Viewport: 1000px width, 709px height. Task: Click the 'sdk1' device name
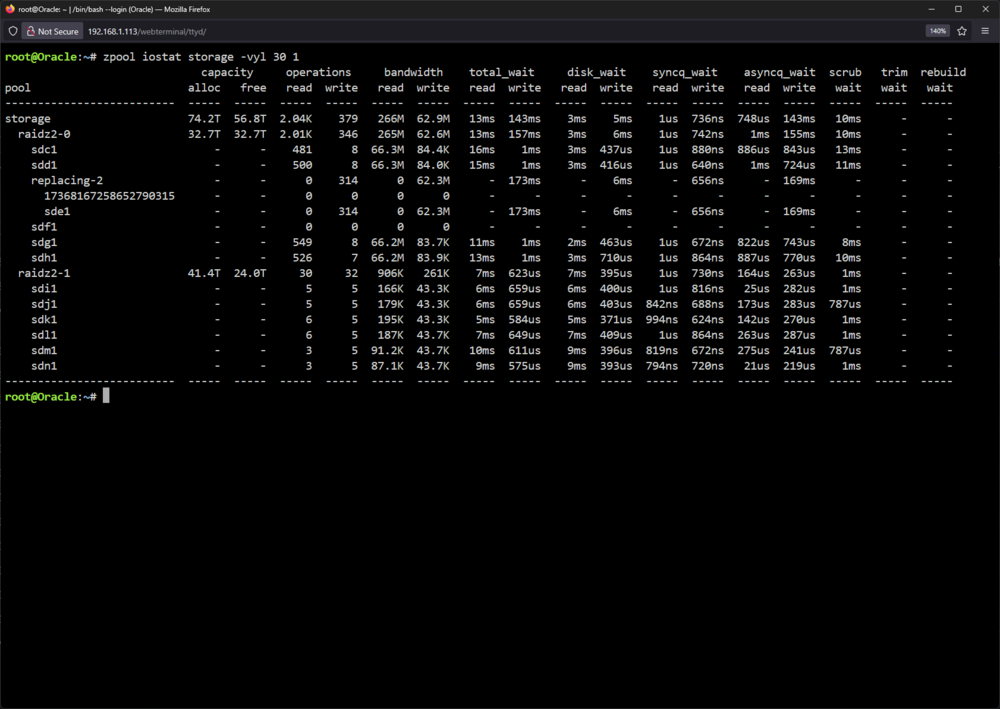[44, 319]
